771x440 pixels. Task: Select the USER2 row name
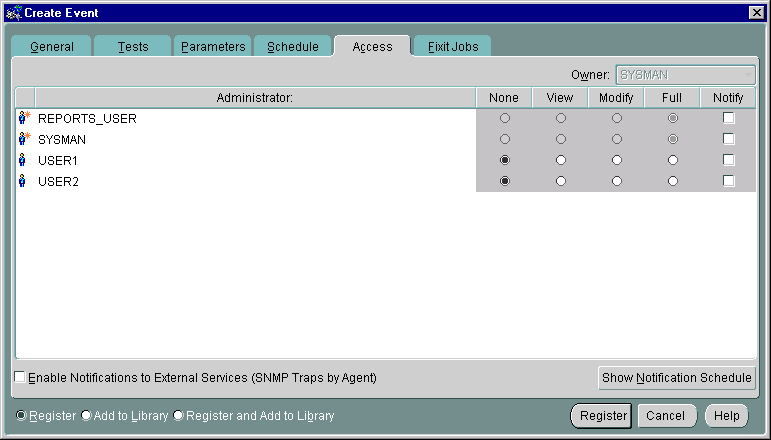[x=58, y=182]
